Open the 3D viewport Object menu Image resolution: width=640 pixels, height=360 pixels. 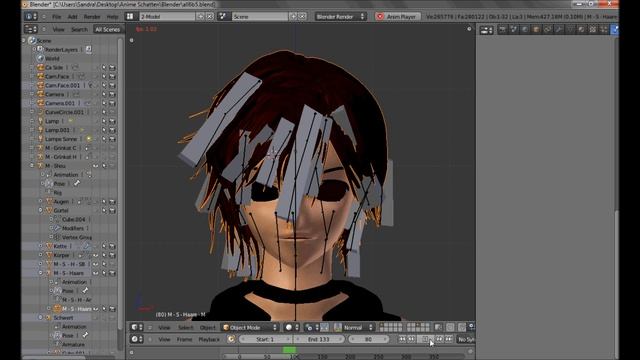click(207, 327)
